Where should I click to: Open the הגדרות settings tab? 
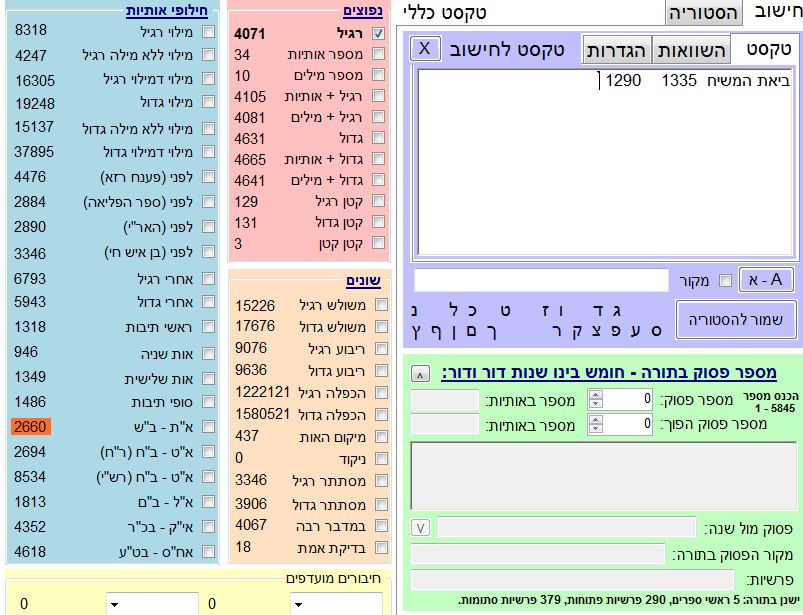click(617, 49)
